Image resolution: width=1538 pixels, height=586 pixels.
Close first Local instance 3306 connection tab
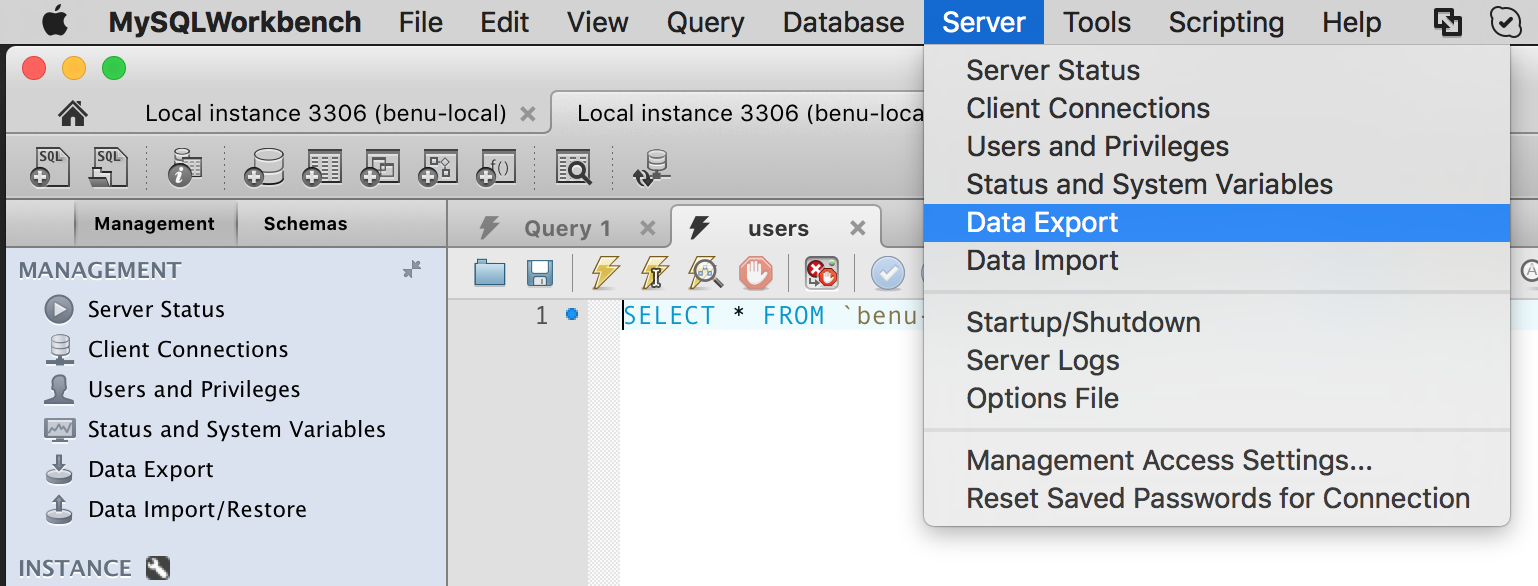[x=528, y=113]
